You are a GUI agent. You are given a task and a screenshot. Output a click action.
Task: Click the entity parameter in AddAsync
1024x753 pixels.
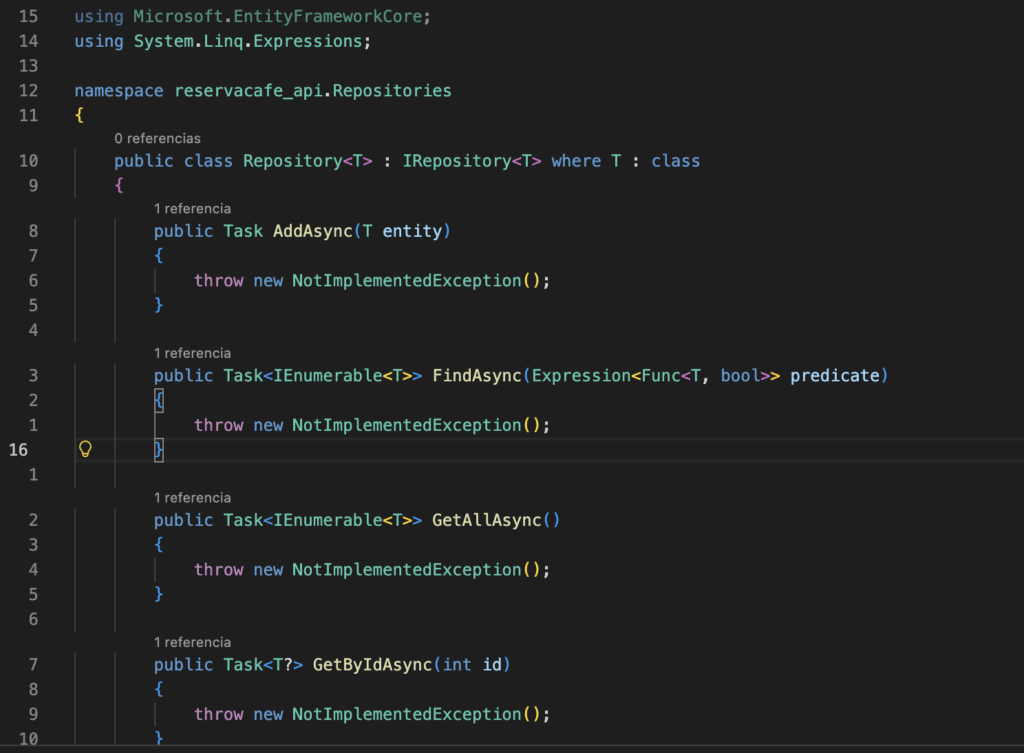[x=412, y=231]
